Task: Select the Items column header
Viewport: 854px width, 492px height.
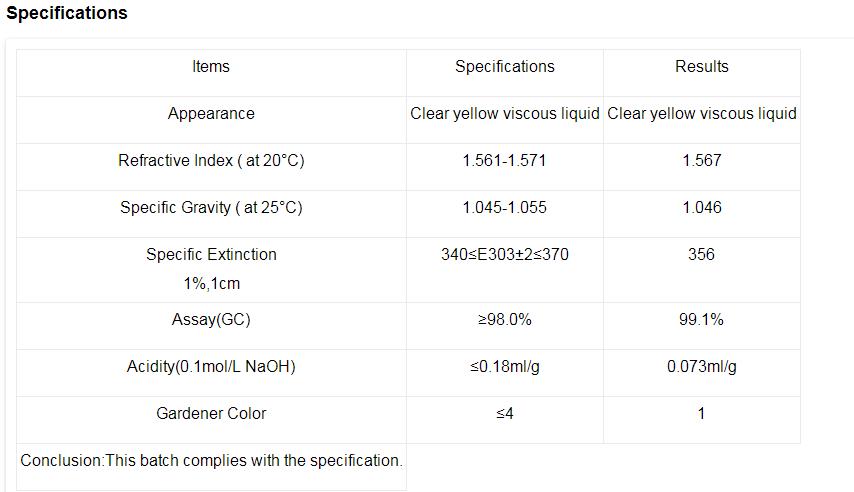Action: (211, 67)
